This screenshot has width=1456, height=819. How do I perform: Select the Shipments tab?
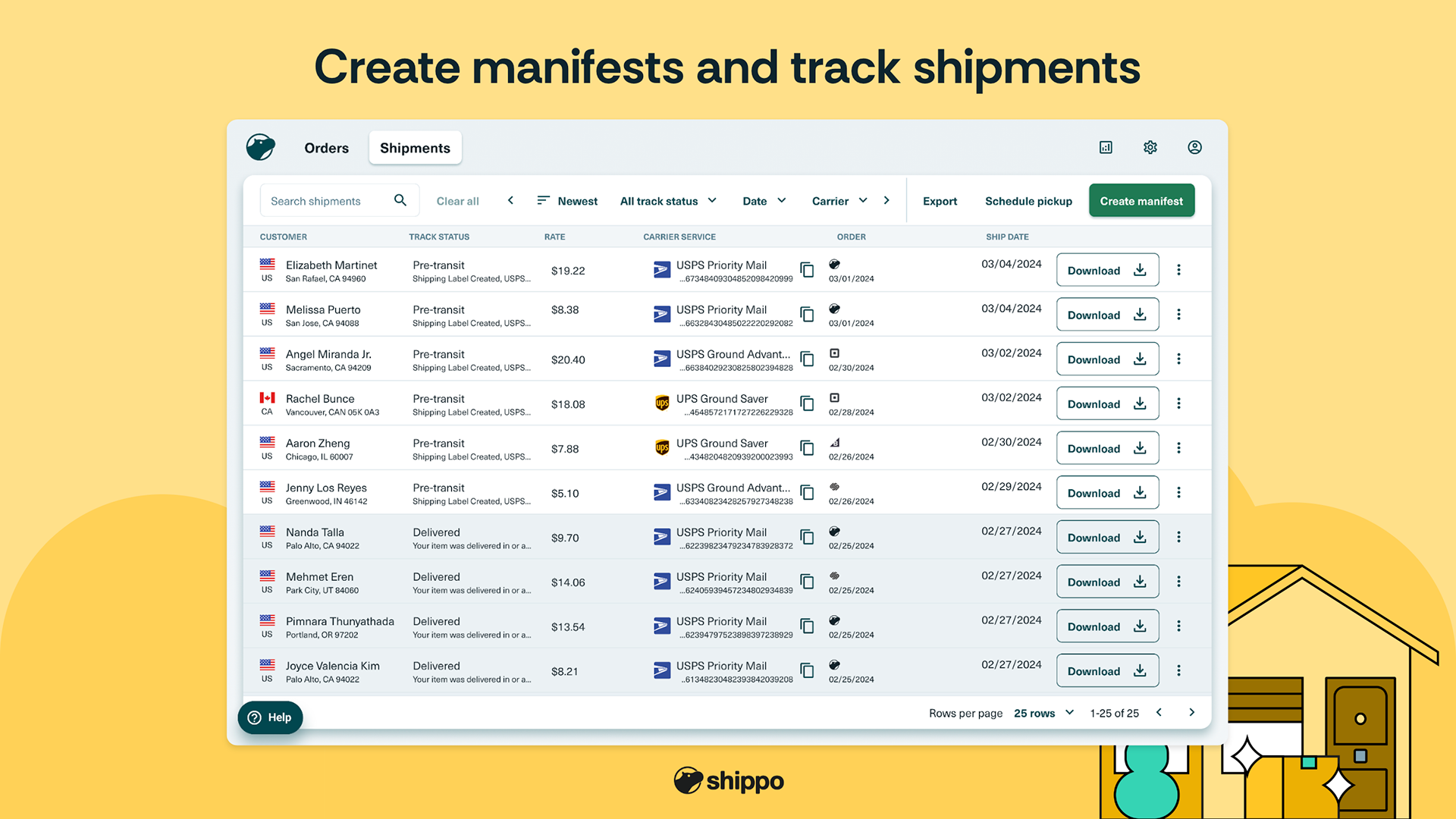pos(415,148)
